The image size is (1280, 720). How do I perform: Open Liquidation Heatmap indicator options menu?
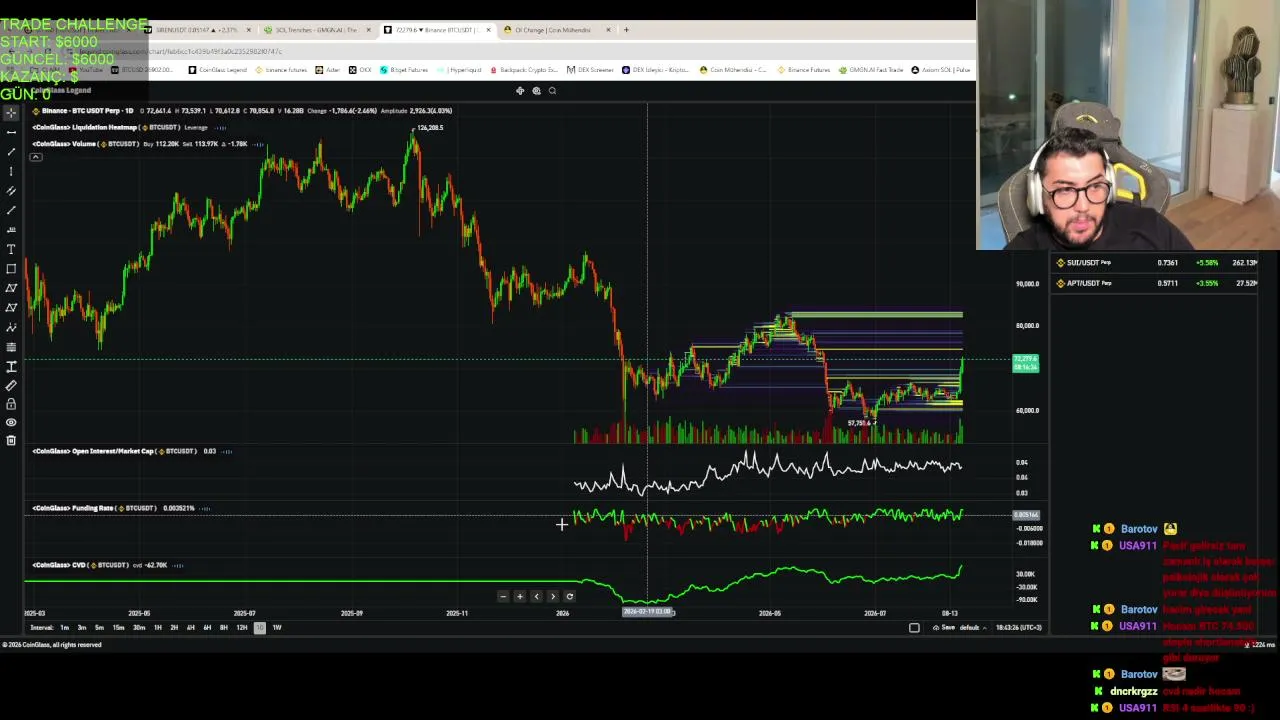click(x=221, y=128)
